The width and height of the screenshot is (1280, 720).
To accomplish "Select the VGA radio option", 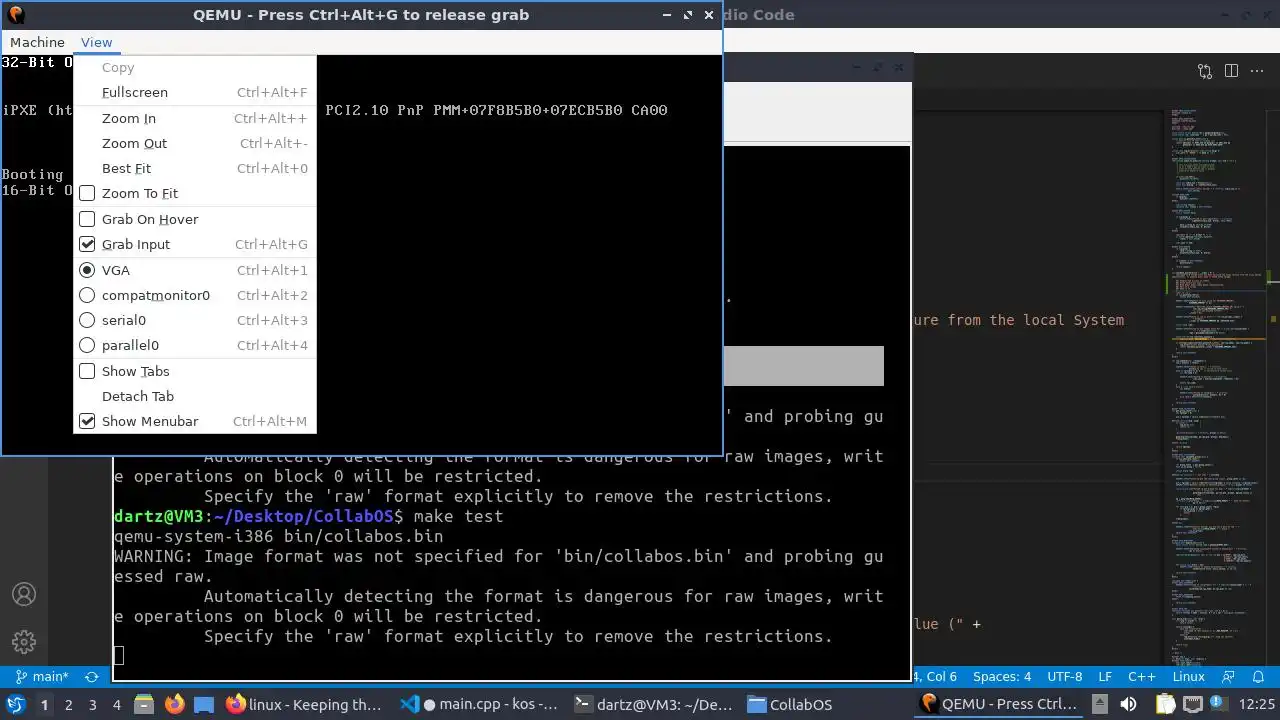I will (87, 270).
